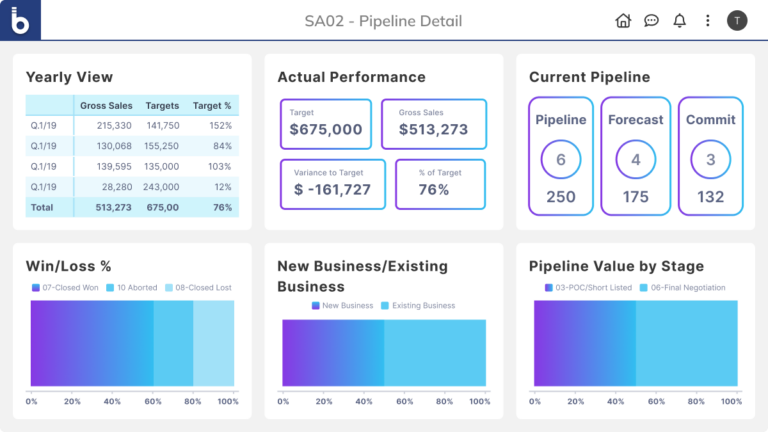Select the Pipeline card showing 6
Screen dimensions: 768x432
point(561,155)
